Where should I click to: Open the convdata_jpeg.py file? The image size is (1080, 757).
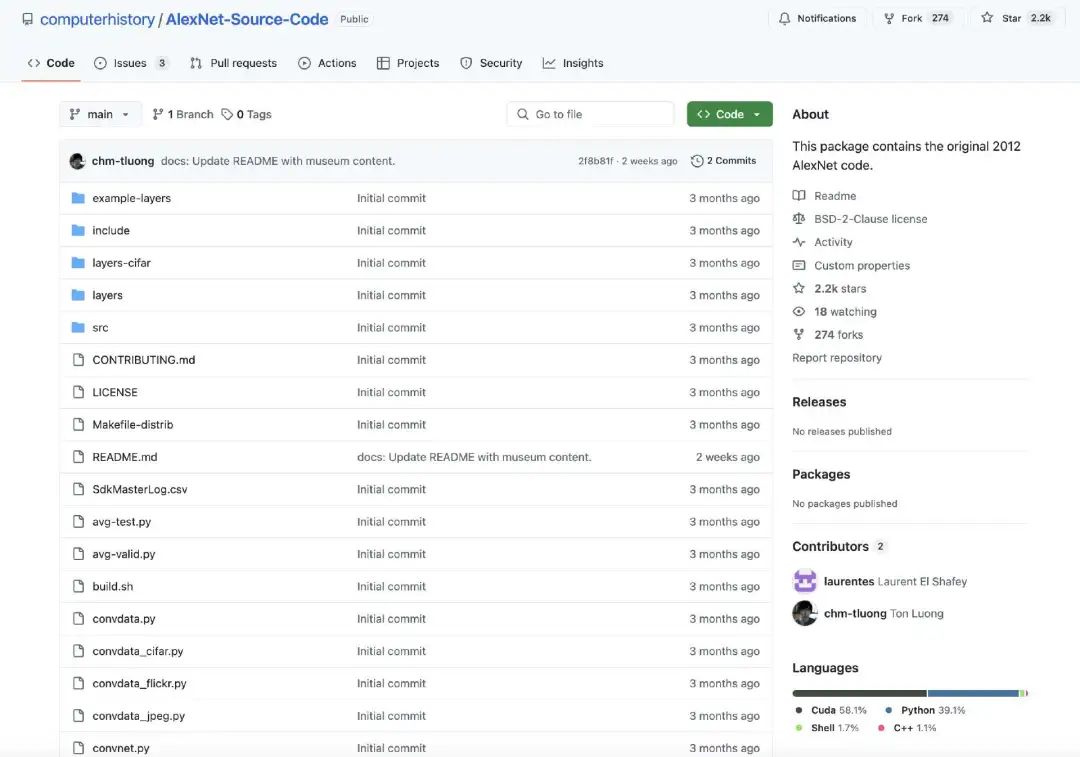138,716
